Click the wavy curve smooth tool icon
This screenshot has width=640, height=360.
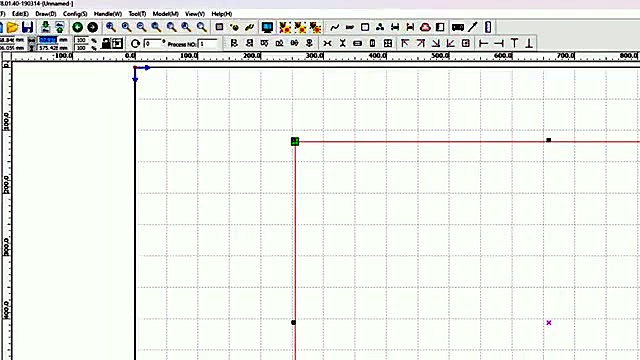point(335,27)
